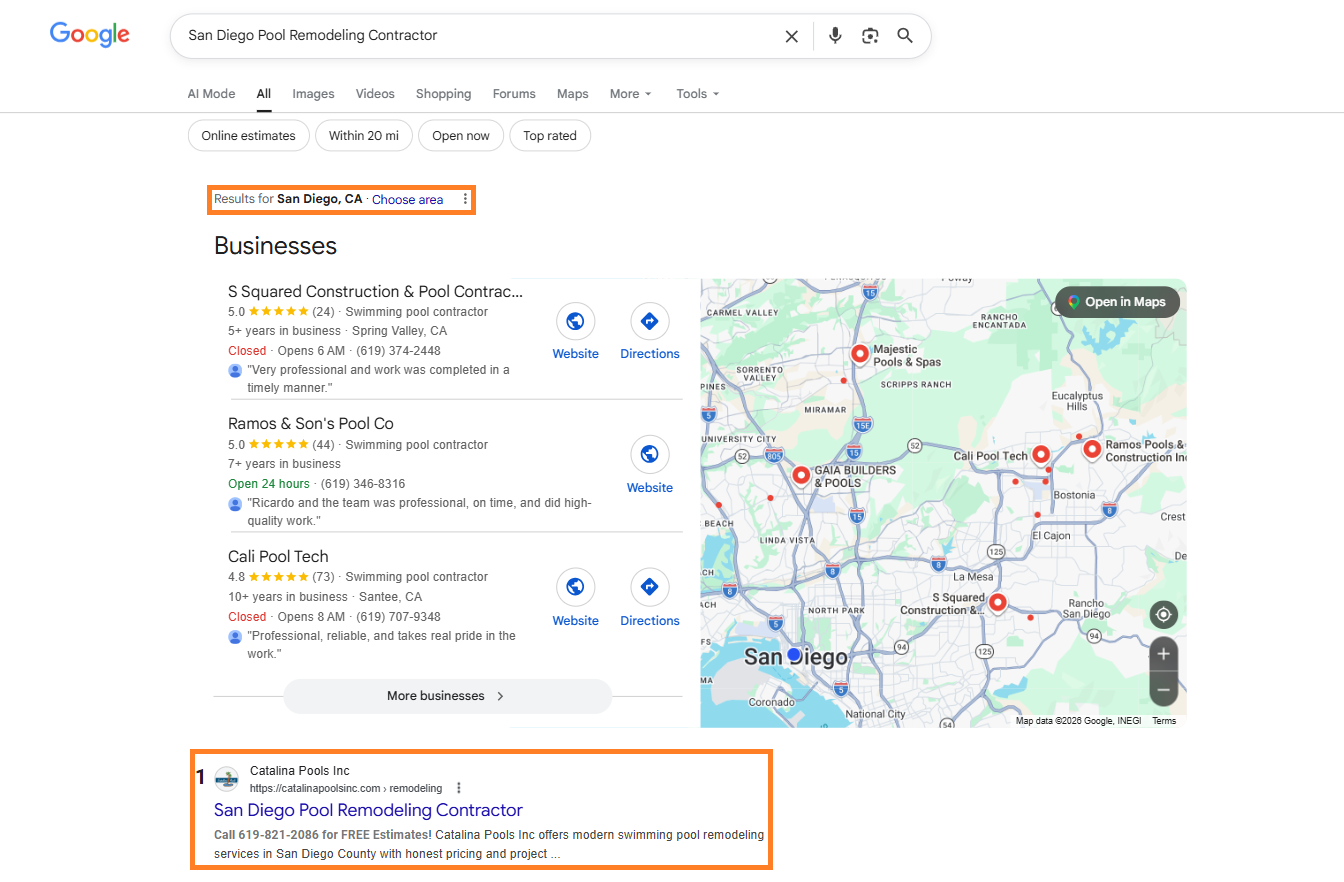This screenshot has height=882, width=1344.
Task: Switch to the Maps tab
Action: tap(572, 94)
